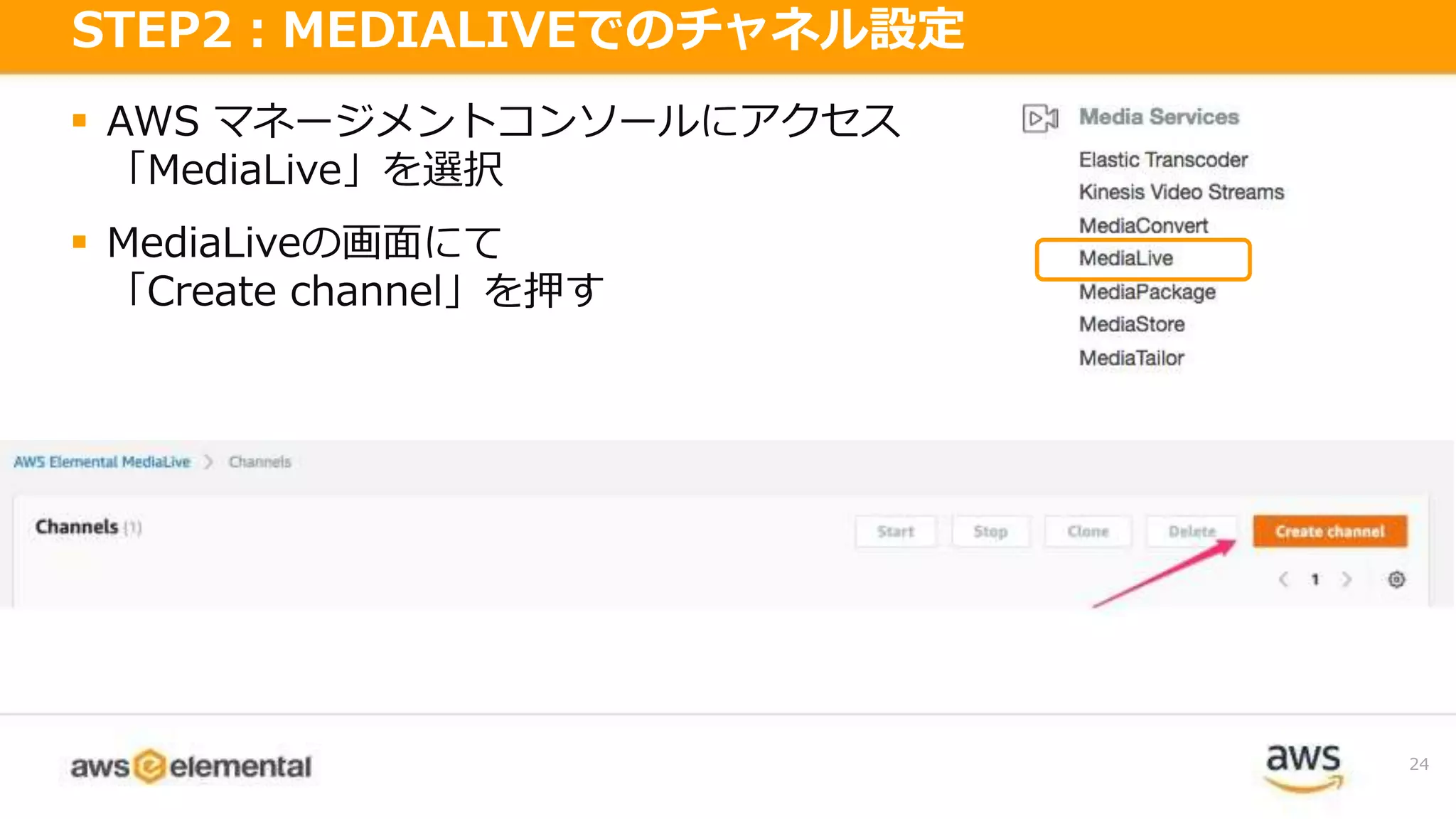Click the Stop channel button
Viewport: 1456px width, 819px height.
tap(990, 532)
